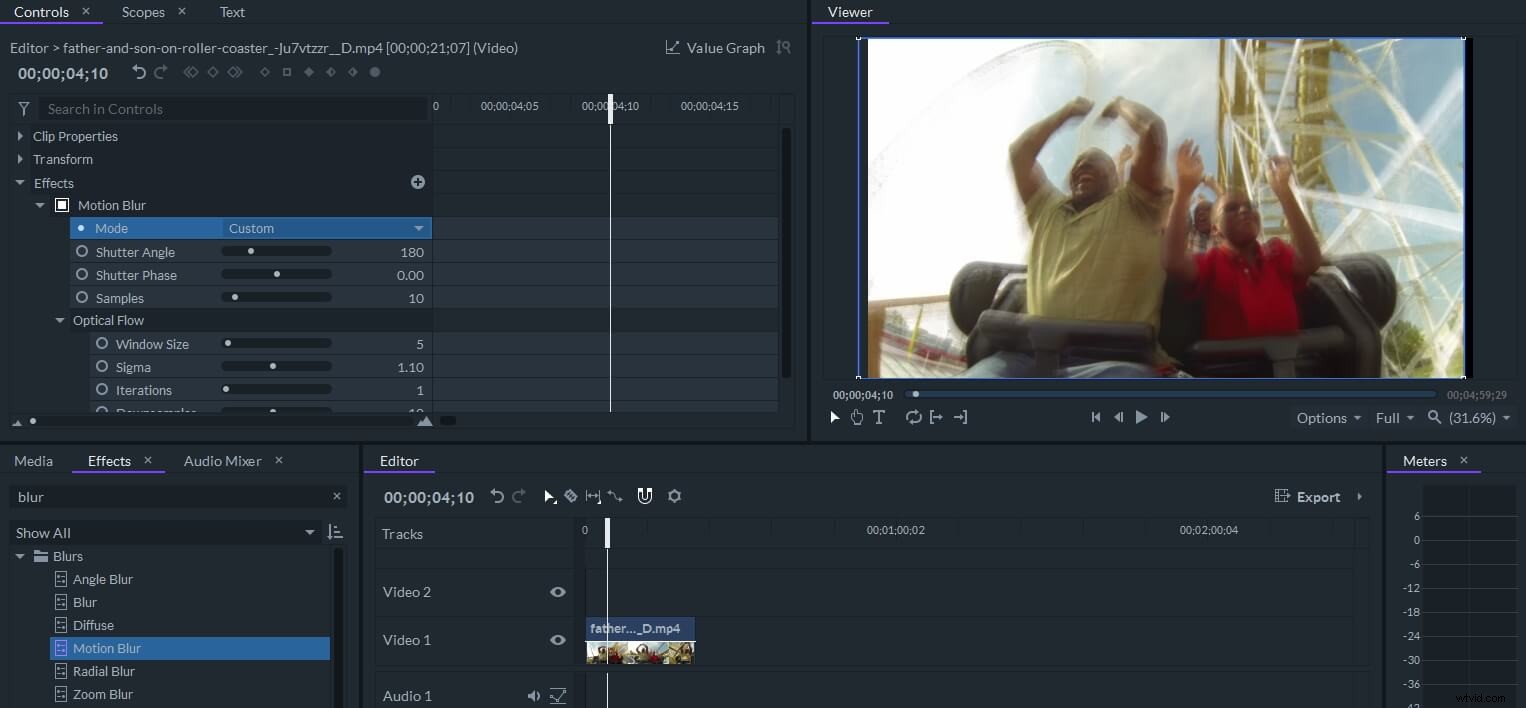Open the Editor timeline settings gear
The image size is (1526, 708).
click(674, 496)
